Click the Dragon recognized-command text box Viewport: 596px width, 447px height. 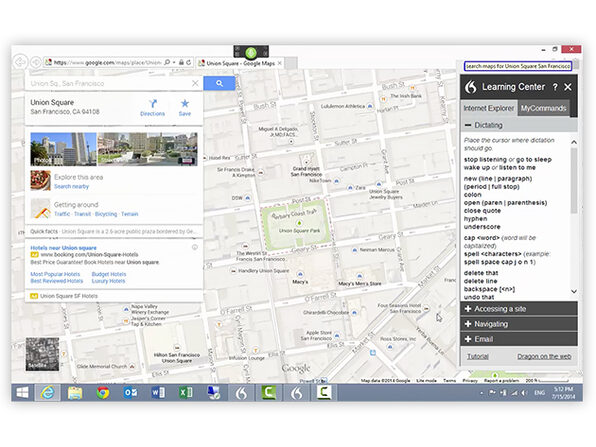pos(518,66)
